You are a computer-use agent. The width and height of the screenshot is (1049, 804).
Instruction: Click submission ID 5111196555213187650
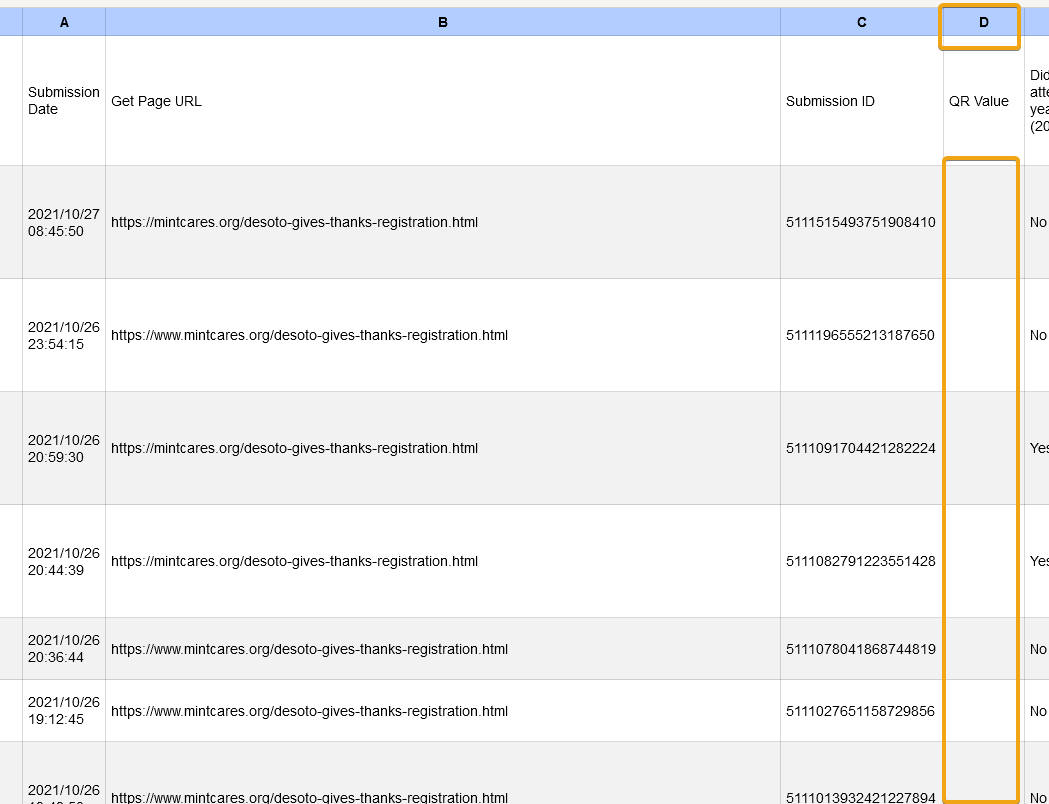[x=860, y=335]
